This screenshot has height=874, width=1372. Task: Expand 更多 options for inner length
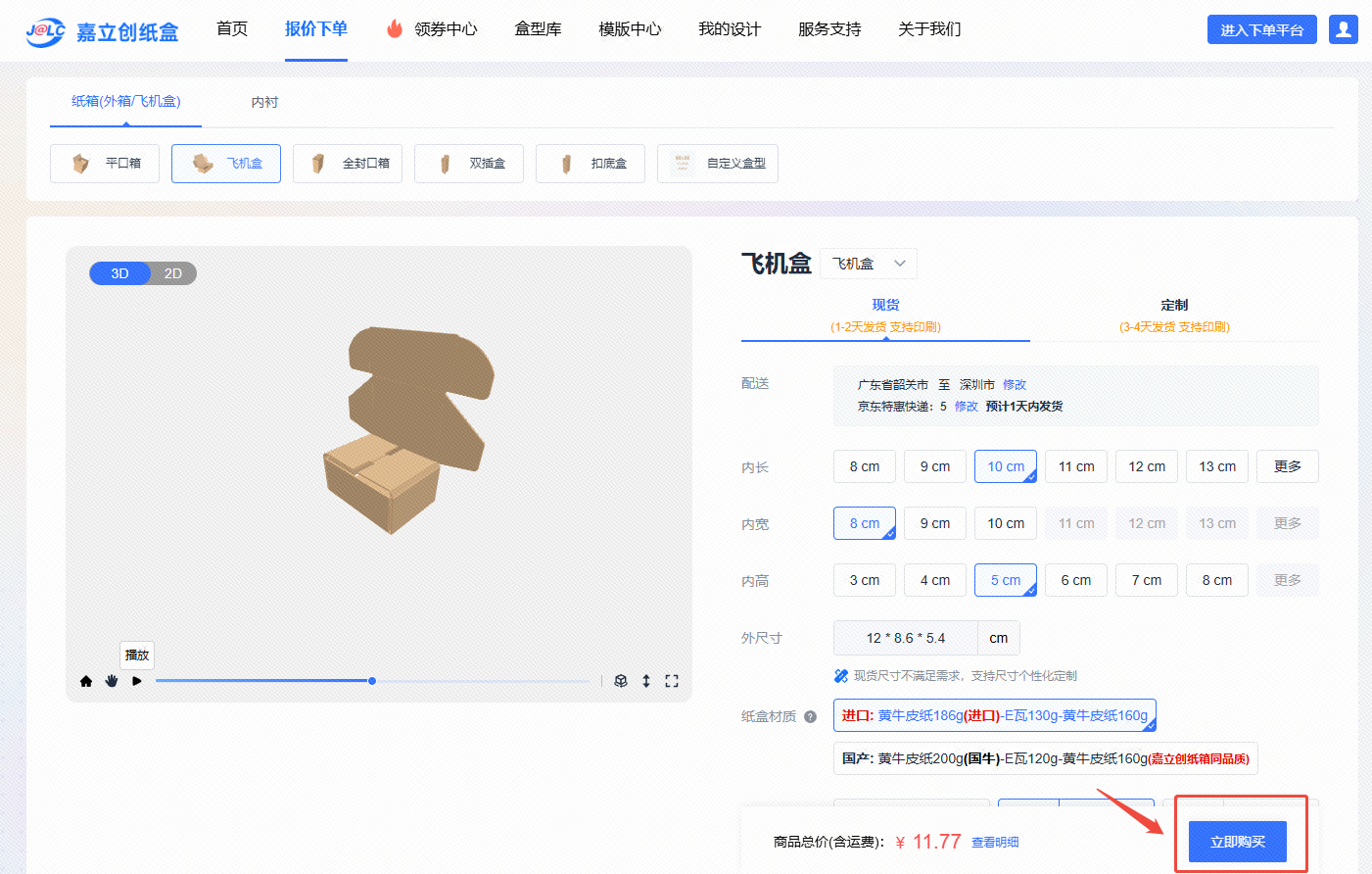[1288, 466]
